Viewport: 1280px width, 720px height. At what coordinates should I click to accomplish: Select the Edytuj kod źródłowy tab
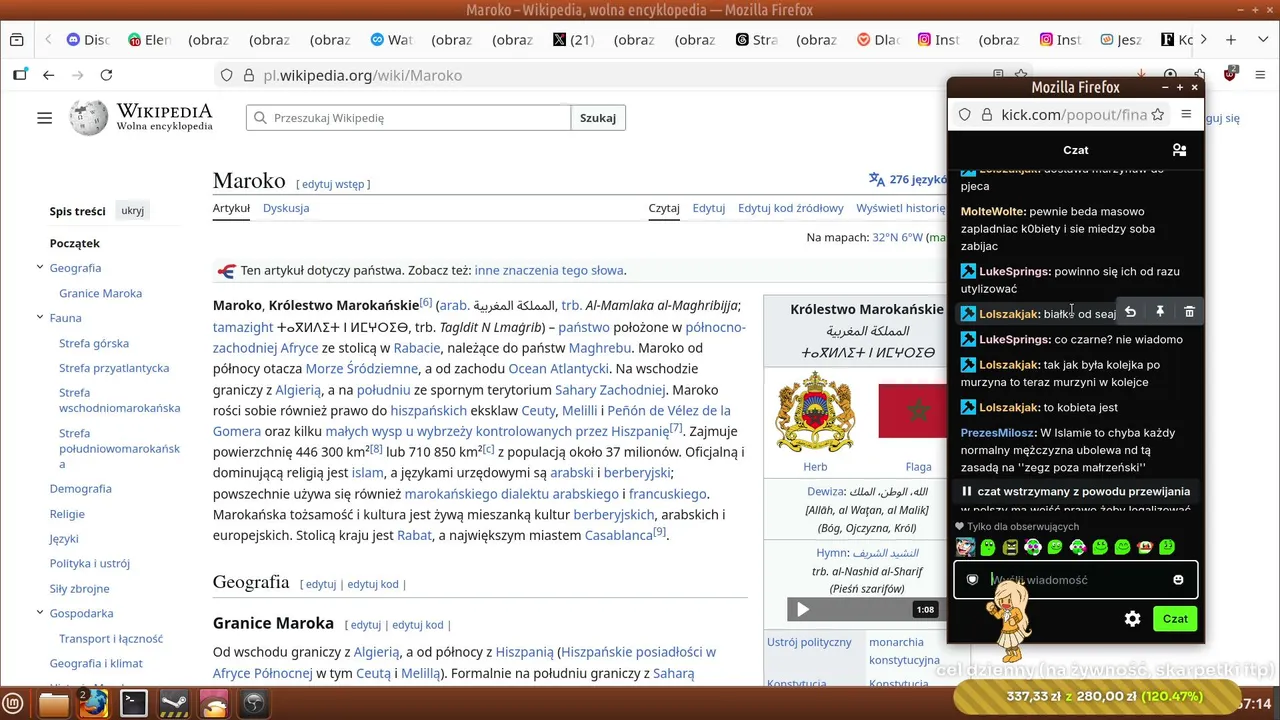click(x=791, y=208)
